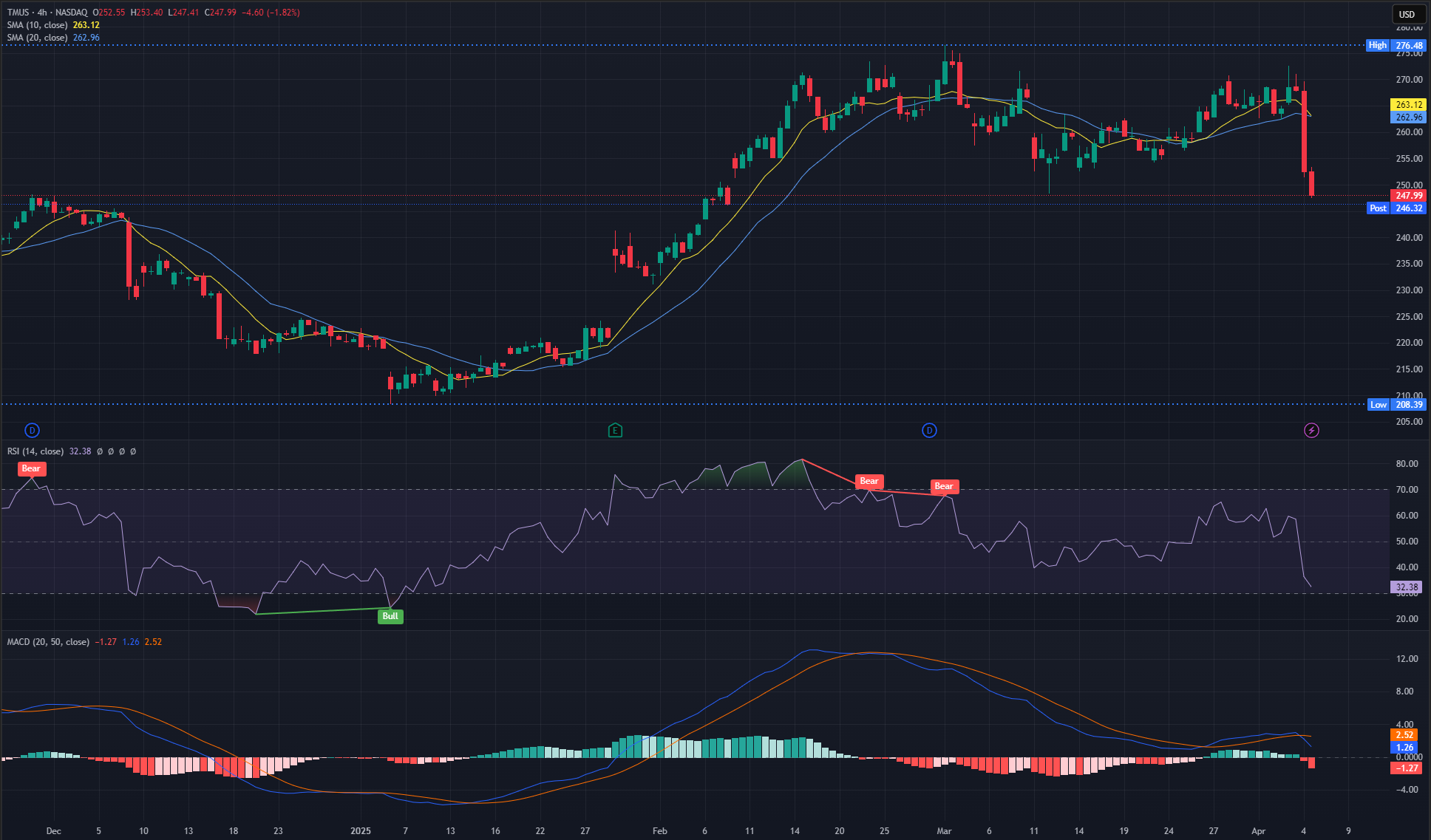This screenshot has width=1431, height=840.
Task: Click the dividend 'D' marker near Mar
Action: (929, 430)
